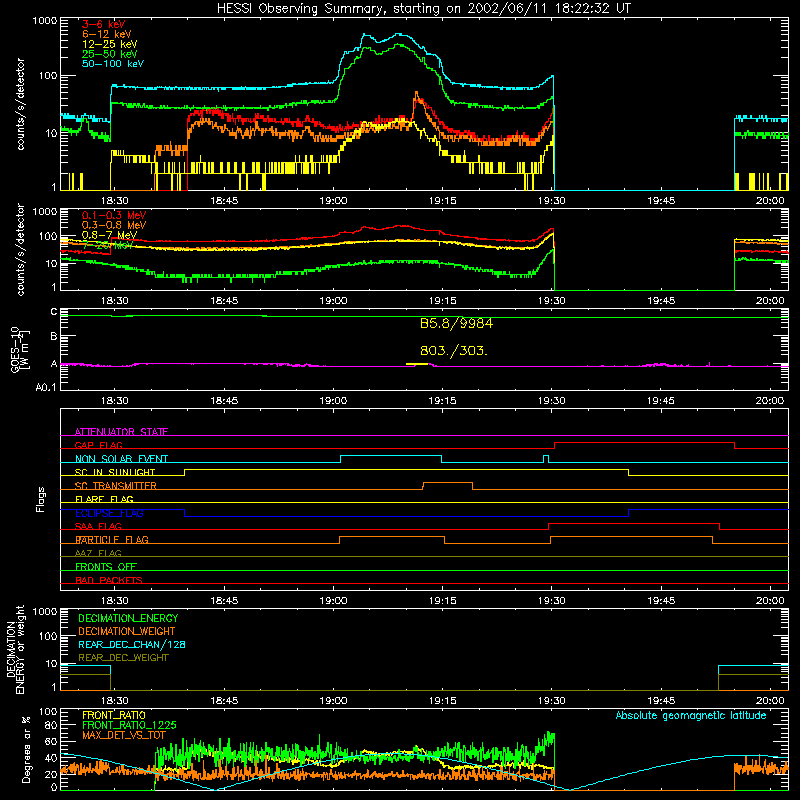Screen dimensions: 800x800
Task: Click the 19:30 tick label under the Flags panel
Action: point(552,601)
